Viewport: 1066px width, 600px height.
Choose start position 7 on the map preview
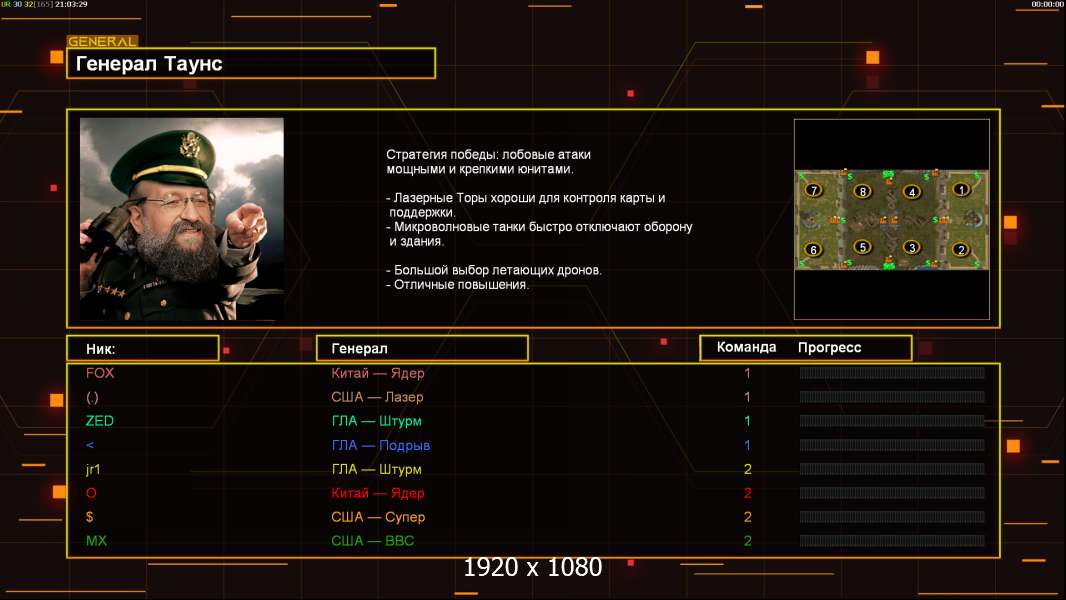[813, 190]
